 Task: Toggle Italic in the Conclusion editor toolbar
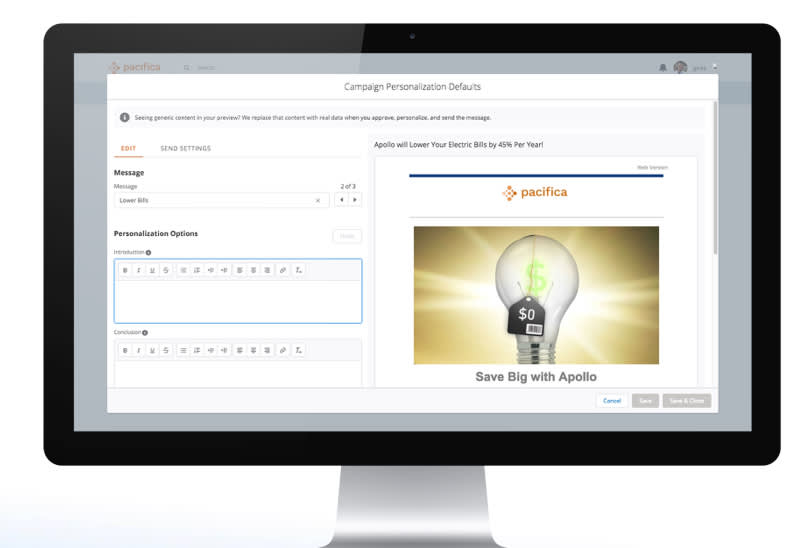(x=138, y=351)
